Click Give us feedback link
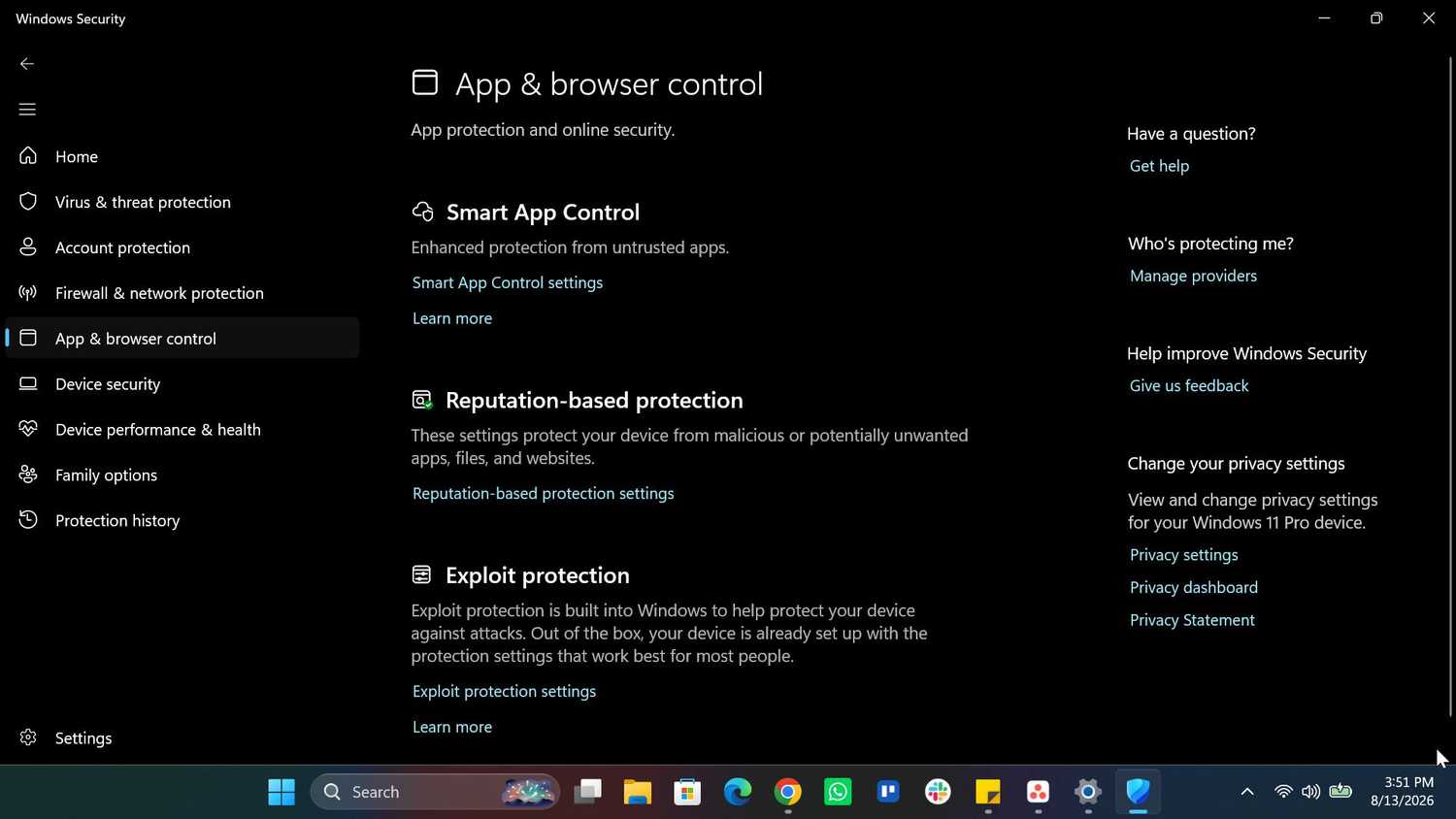The width and height of the screenshot is (1456, 819). click(x=1189, y=385)
